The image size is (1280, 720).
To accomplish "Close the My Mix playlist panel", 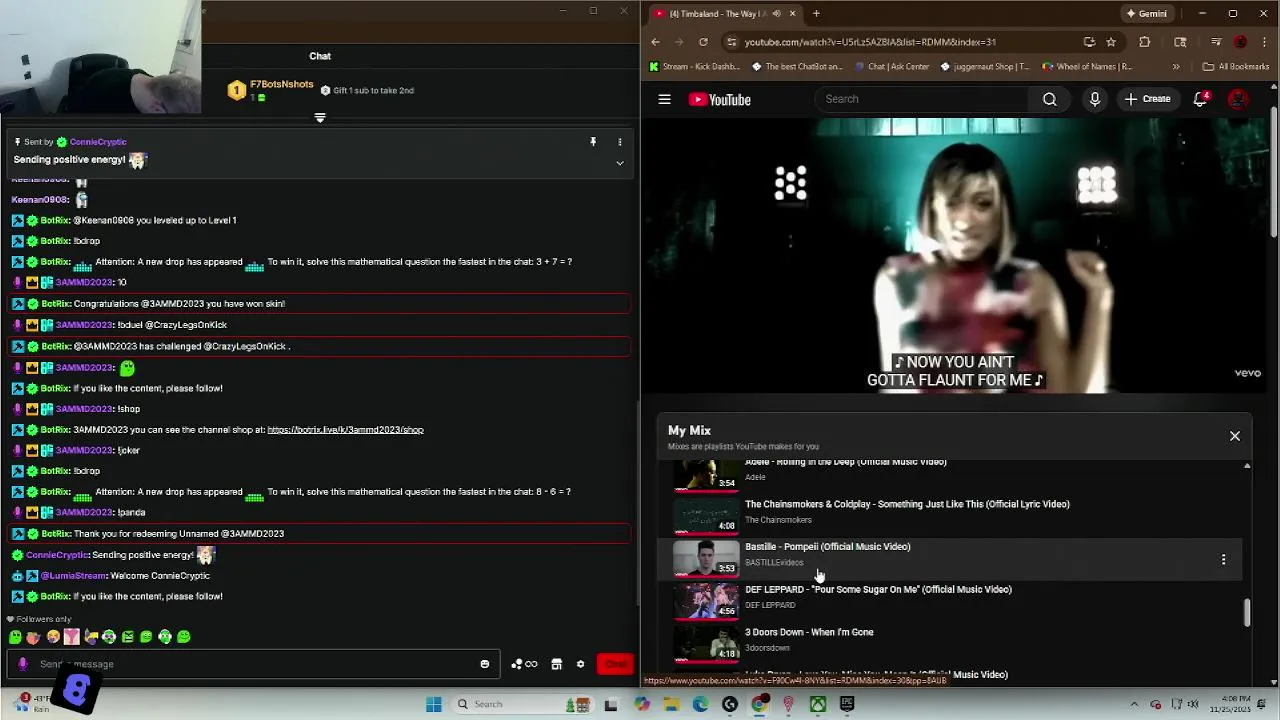I will pos(1235,436).
